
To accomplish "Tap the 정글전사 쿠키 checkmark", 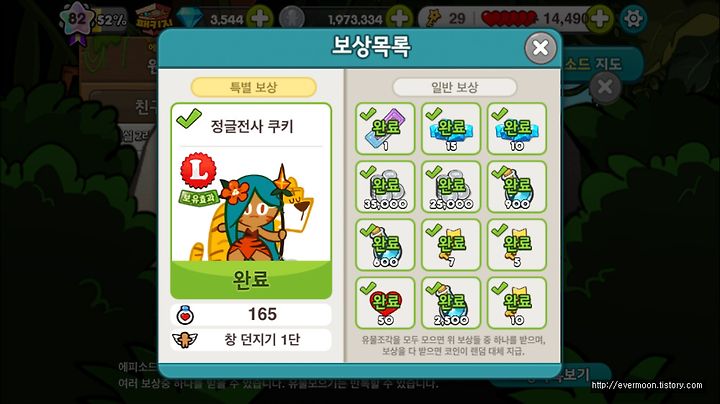I will 189,118.
